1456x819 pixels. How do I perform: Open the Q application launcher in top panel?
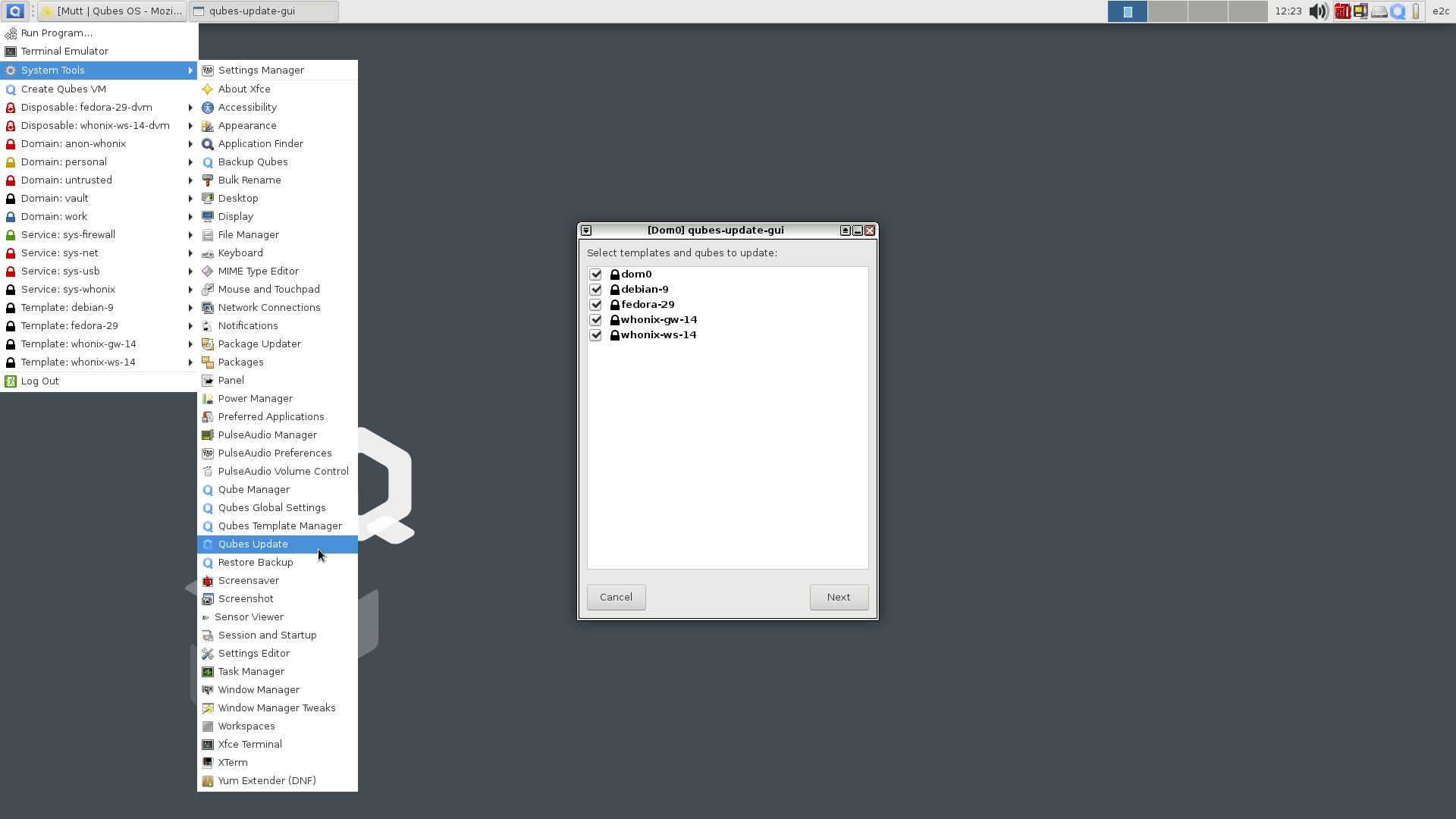14,11
